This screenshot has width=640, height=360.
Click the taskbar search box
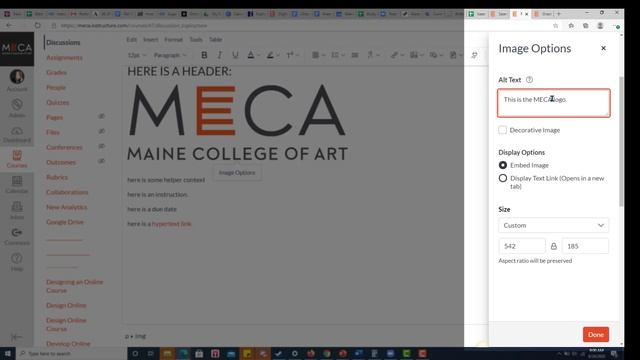tap(71, 353)
